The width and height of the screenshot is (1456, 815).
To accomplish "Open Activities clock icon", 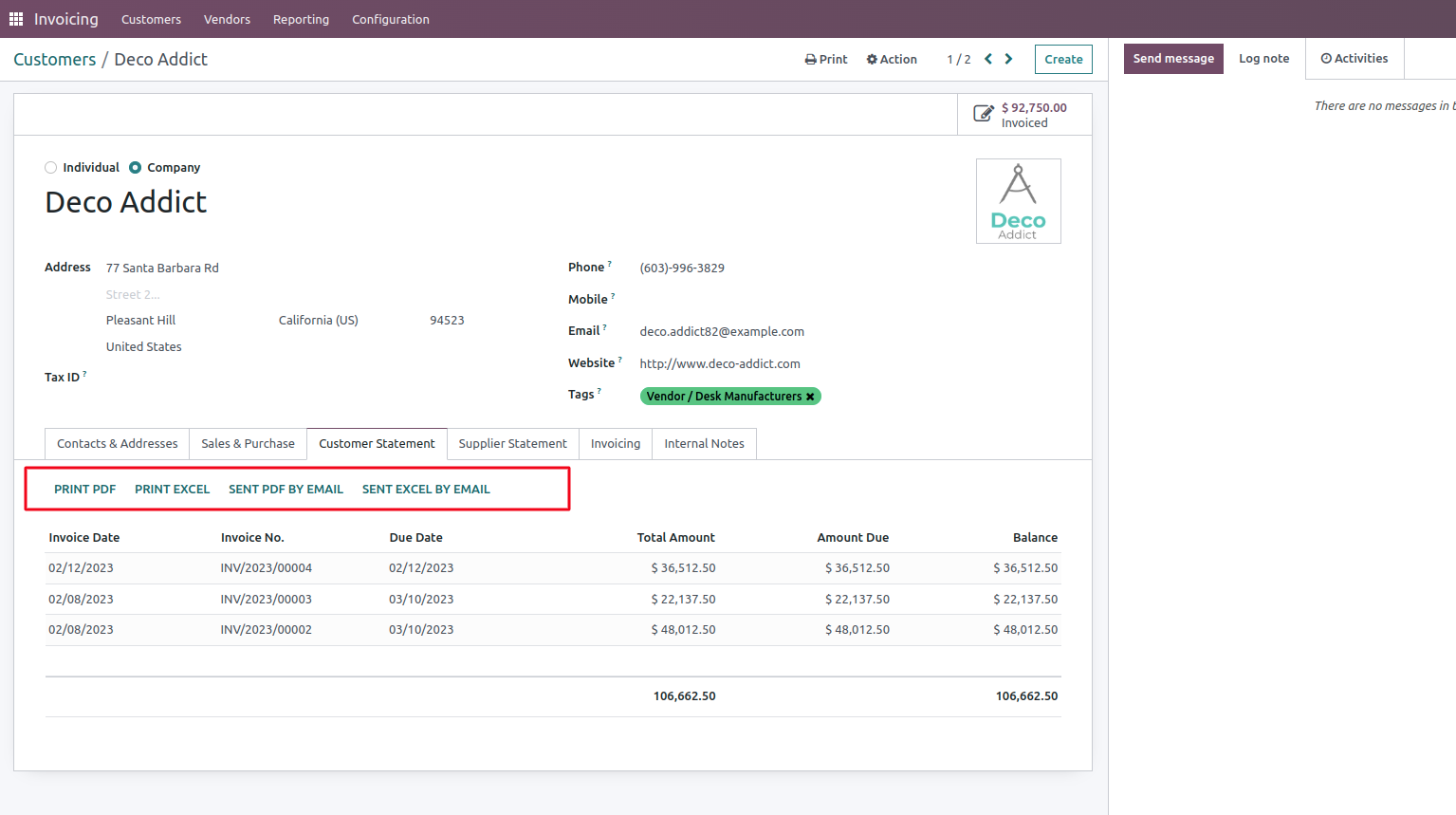I will 1326,59.
